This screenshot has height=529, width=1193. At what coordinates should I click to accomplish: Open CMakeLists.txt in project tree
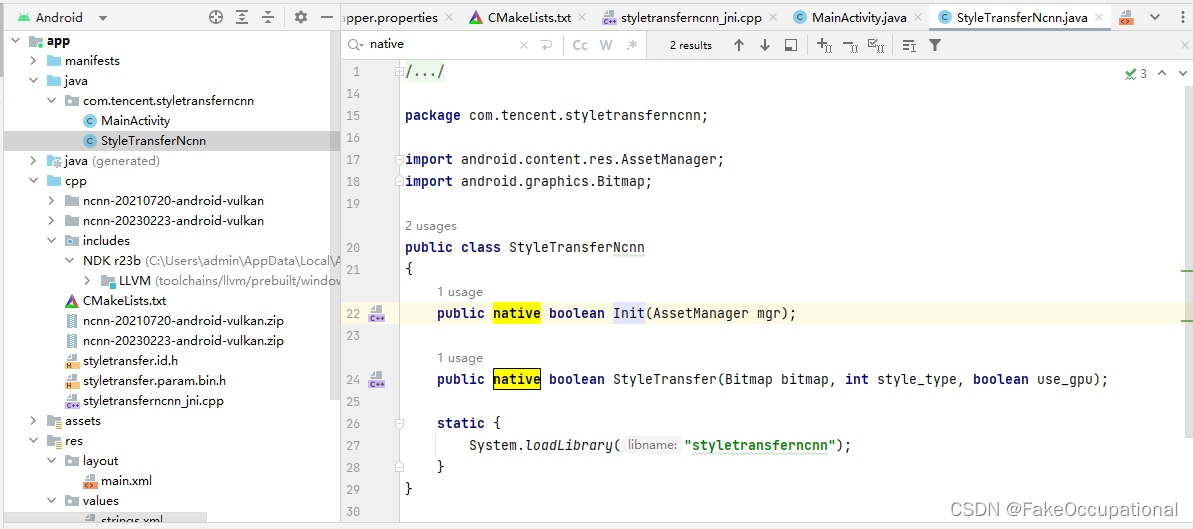[124, 301]
